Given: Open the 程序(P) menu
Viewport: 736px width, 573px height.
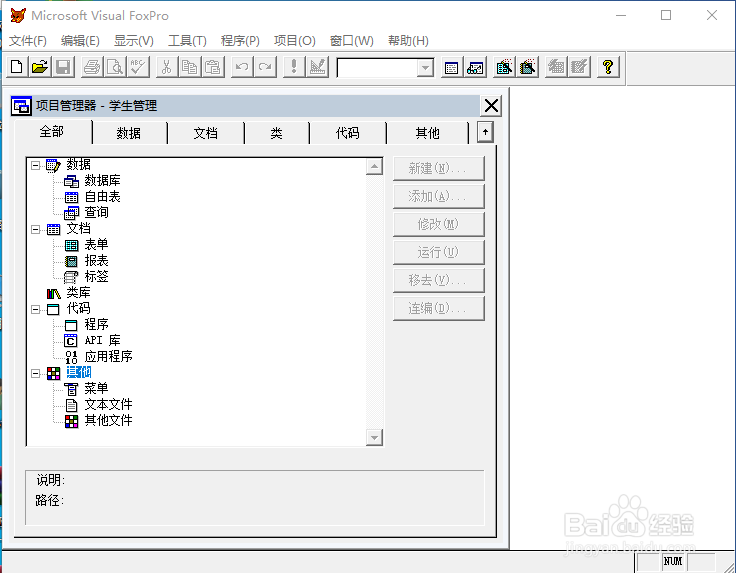Looking at the screenshot, I should point(240,41).
